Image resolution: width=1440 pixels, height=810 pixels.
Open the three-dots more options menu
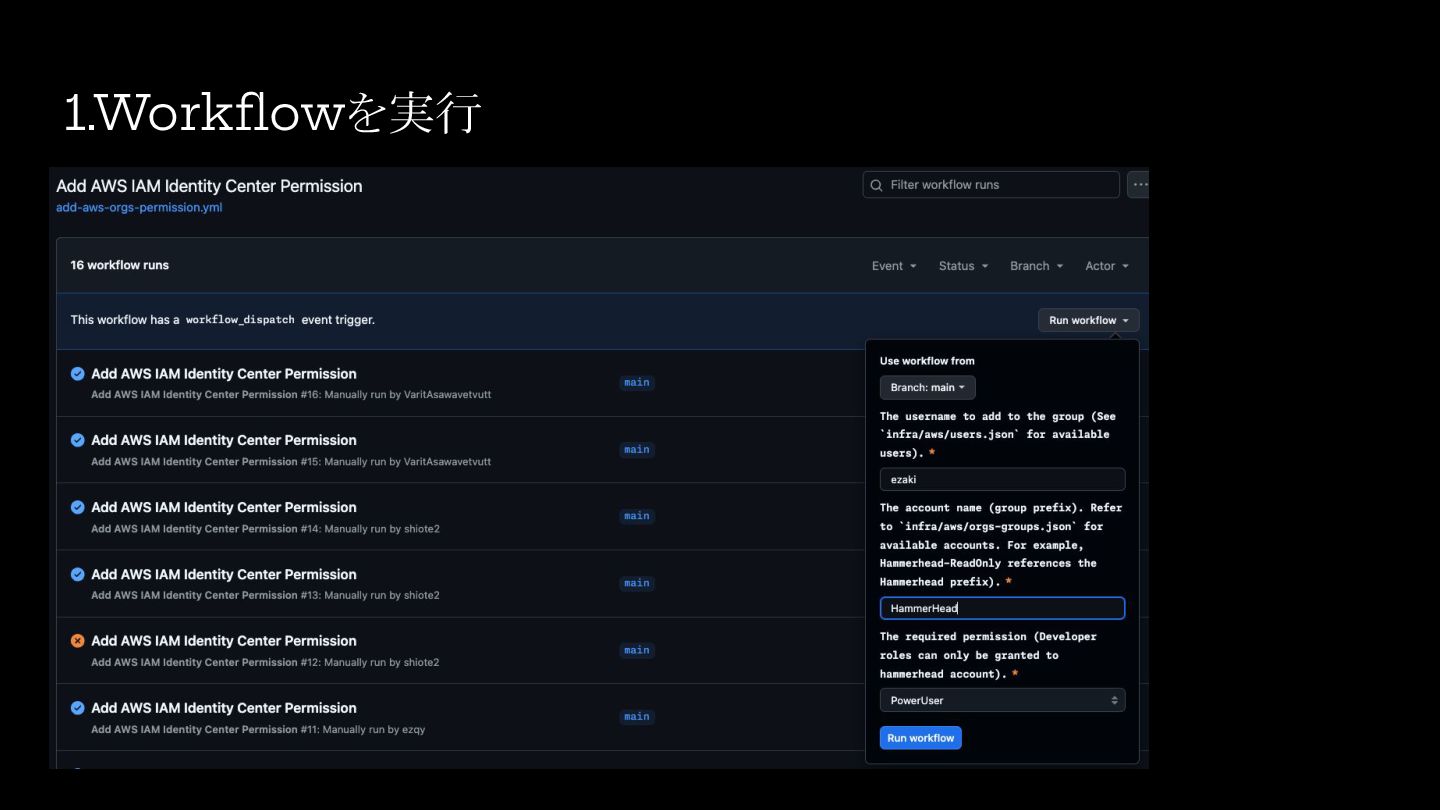[x=1138, y=185]
